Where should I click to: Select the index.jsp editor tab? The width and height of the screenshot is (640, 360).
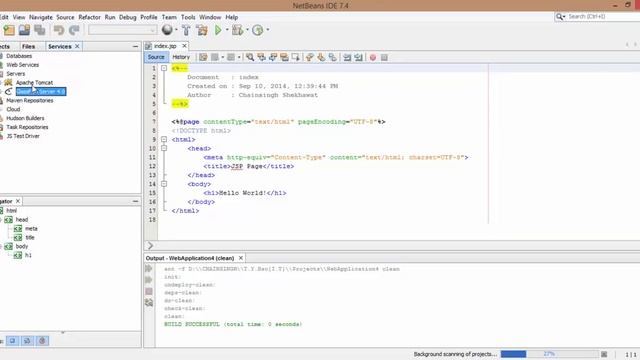pos(165,46)
